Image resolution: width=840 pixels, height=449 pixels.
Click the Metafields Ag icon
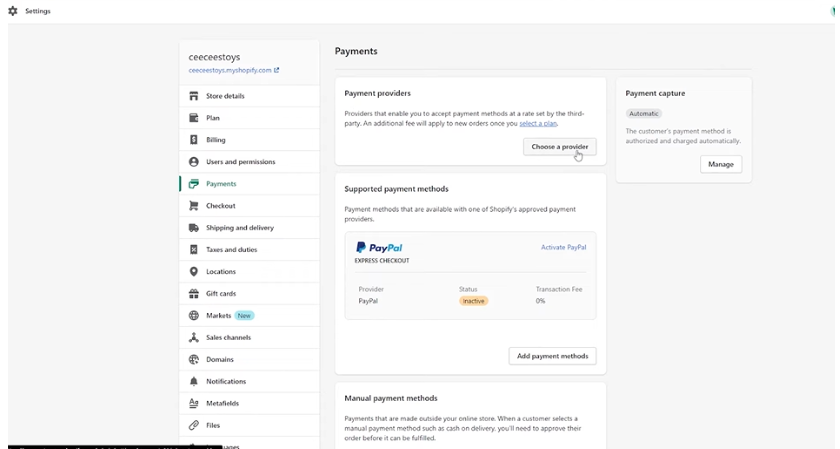(x=194, y=403)
